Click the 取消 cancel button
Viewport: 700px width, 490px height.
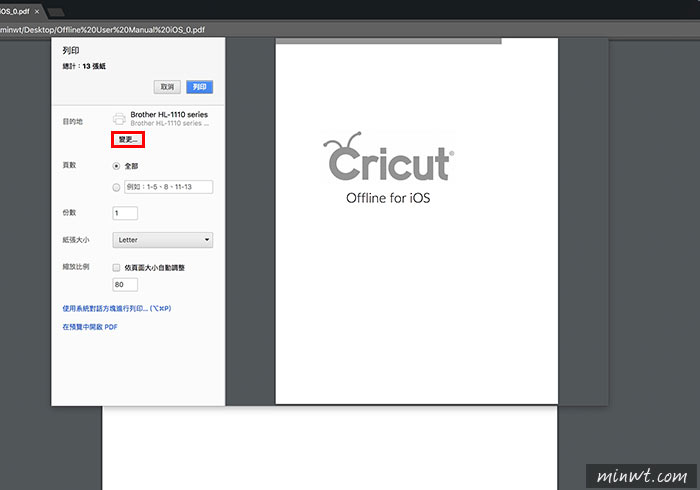[x=167, y=87]
